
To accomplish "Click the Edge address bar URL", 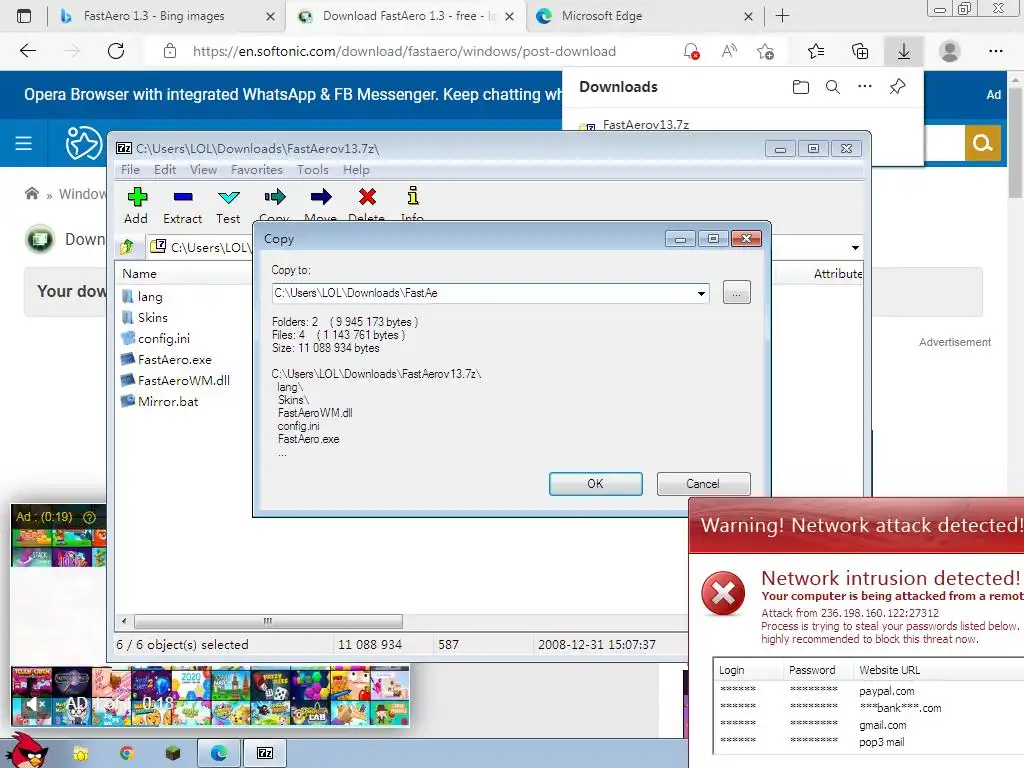I will pyautogui.click(x=404, y=51).
